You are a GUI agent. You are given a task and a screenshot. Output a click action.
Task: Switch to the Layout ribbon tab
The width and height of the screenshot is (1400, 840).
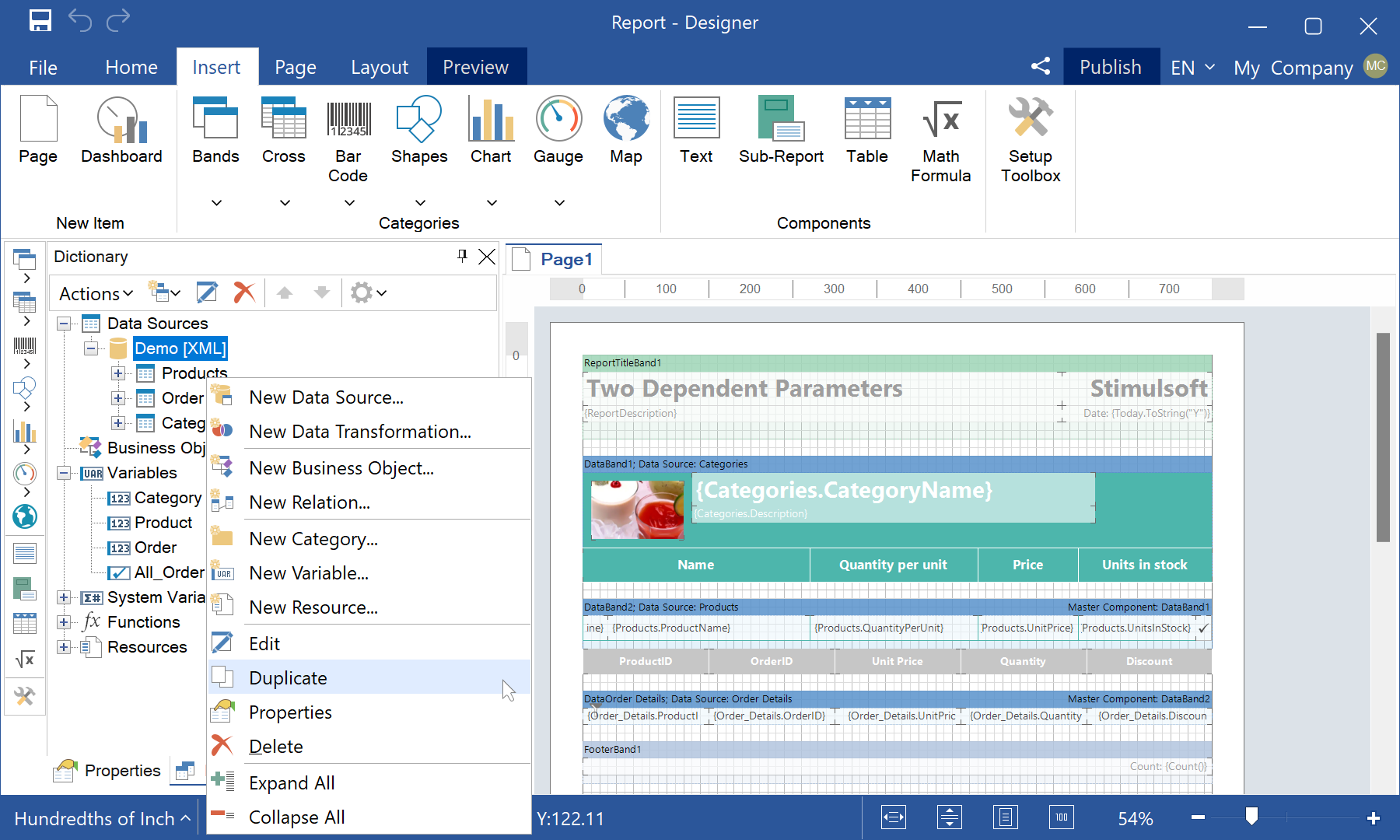pos(380,68)
